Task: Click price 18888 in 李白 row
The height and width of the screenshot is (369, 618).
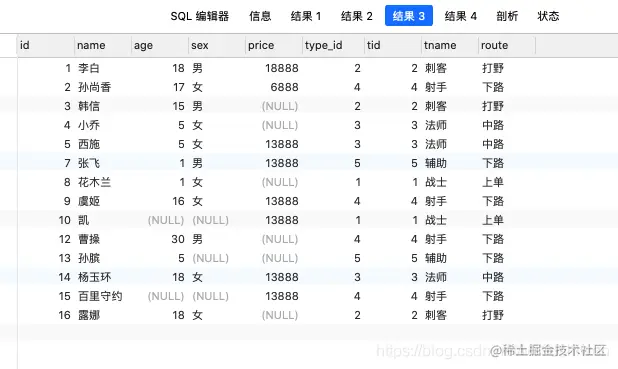Action: [282, 68]
